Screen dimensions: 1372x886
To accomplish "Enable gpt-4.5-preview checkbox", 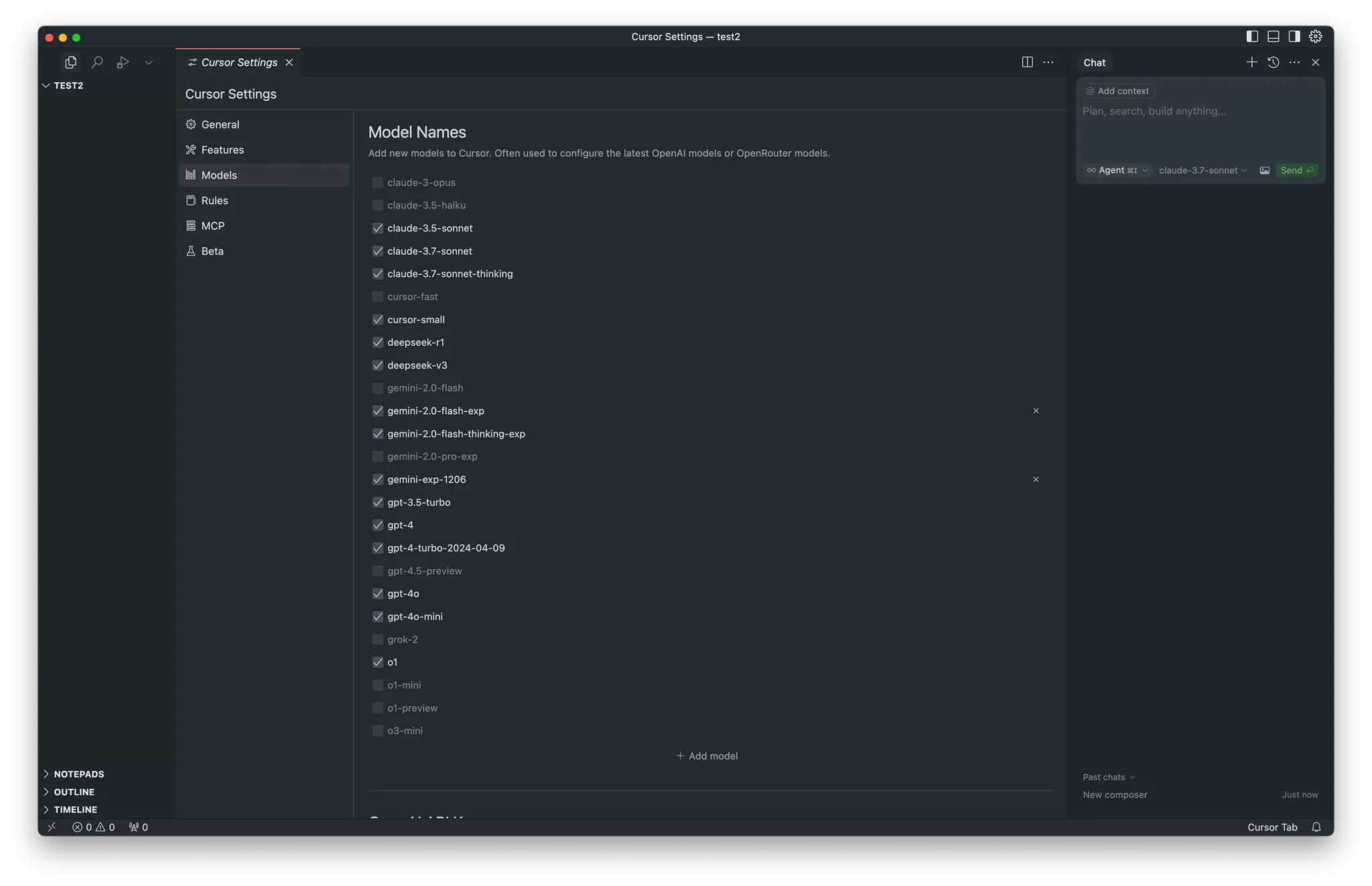I will tap(378, 571).
